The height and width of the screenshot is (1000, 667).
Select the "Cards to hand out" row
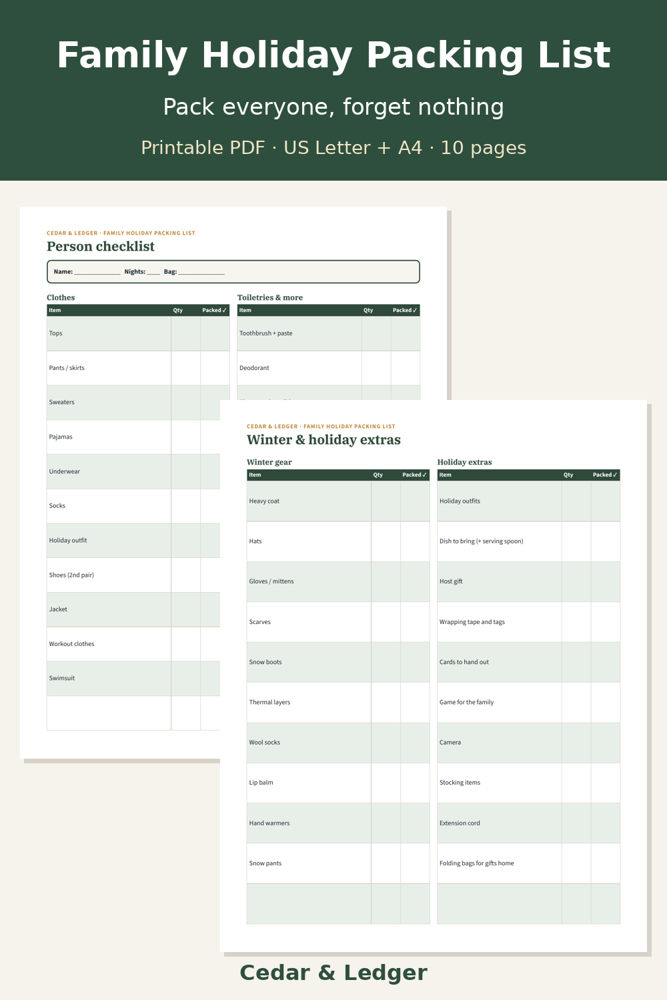coord(529,662)
